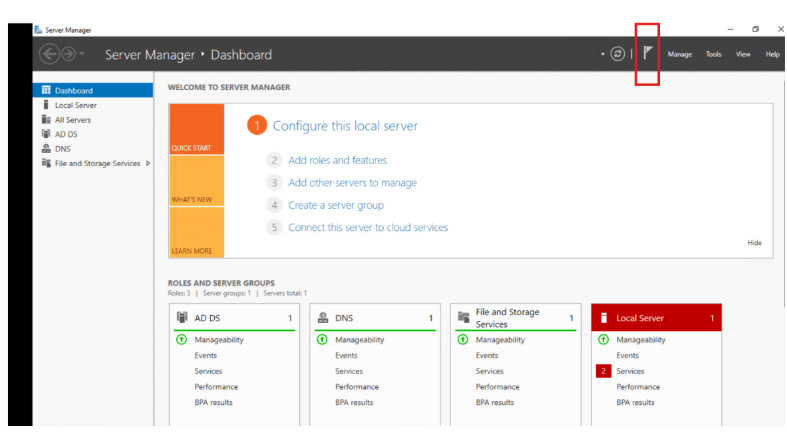Select Local Server in the sidebar
787x432 pixels.
pos(93,105)
